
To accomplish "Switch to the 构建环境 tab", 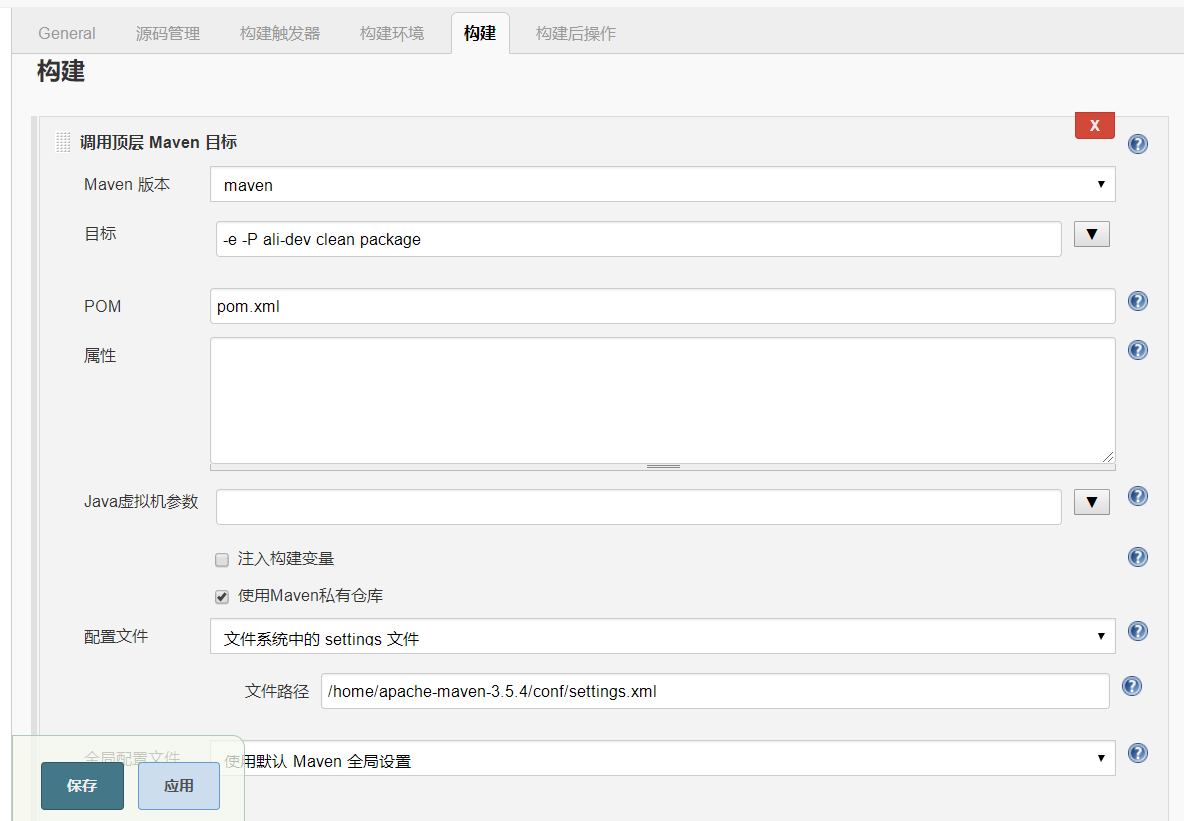I will (392, 33).
